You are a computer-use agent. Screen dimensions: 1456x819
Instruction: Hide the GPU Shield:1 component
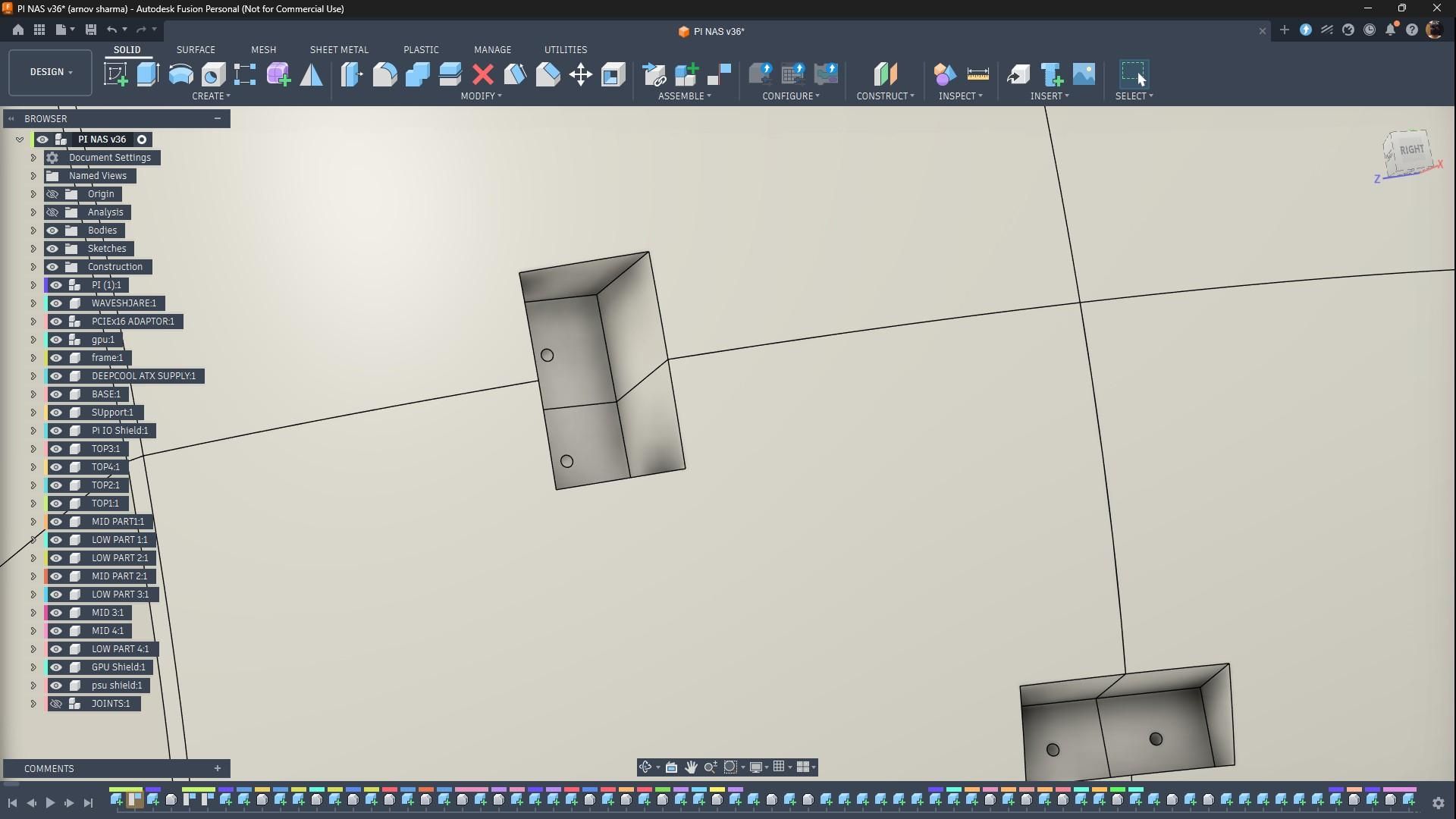tap(56, 667)
